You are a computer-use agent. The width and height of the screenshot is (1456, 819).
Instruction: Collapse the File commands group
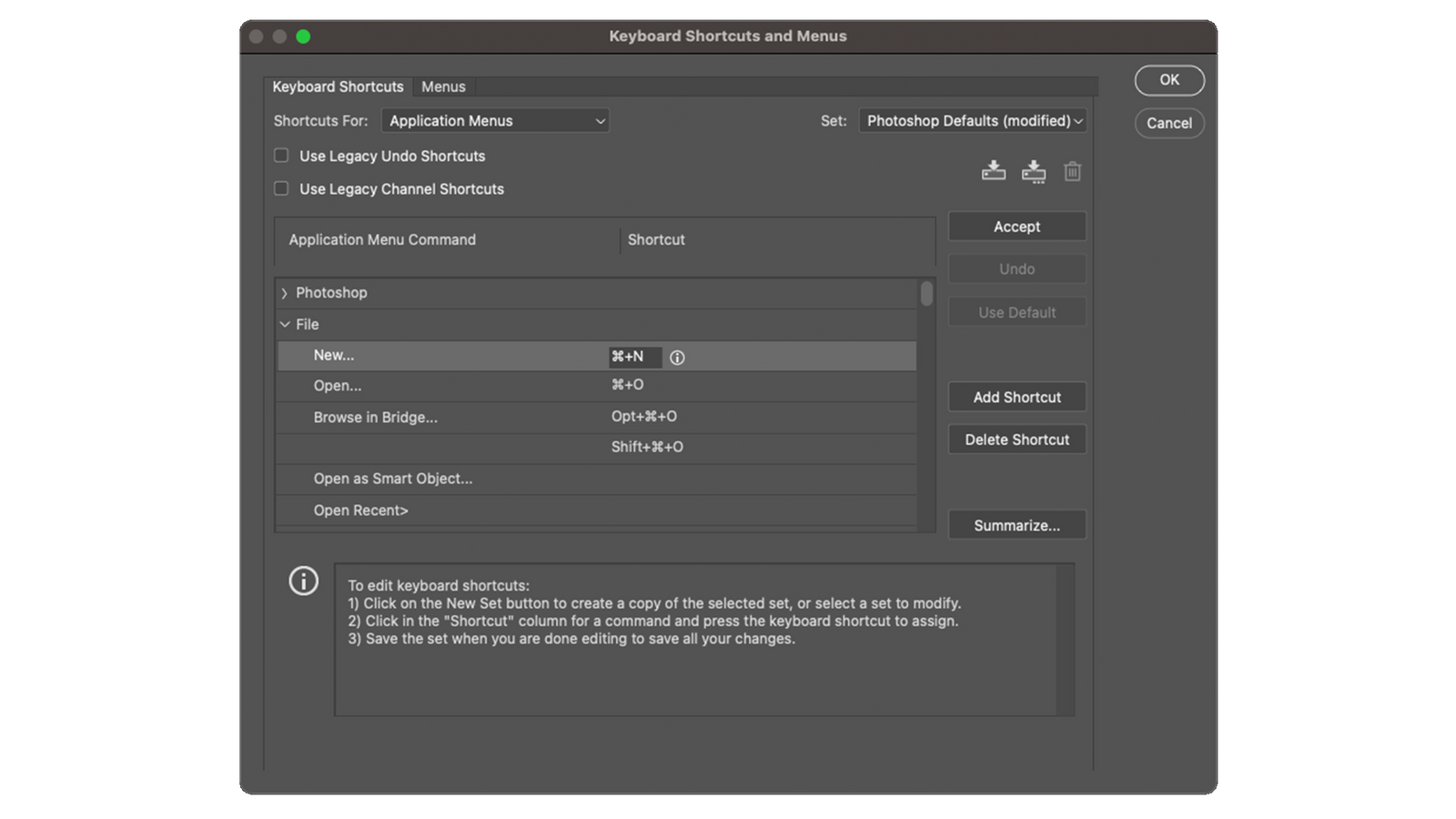click(x=285, y=324)
